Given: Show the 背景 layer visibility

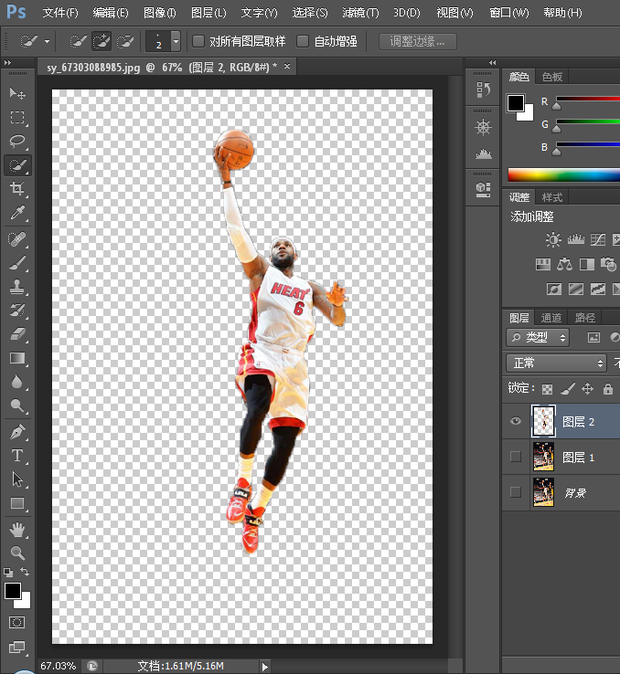Looking at the screenshot, I should [x=515, y=492].
